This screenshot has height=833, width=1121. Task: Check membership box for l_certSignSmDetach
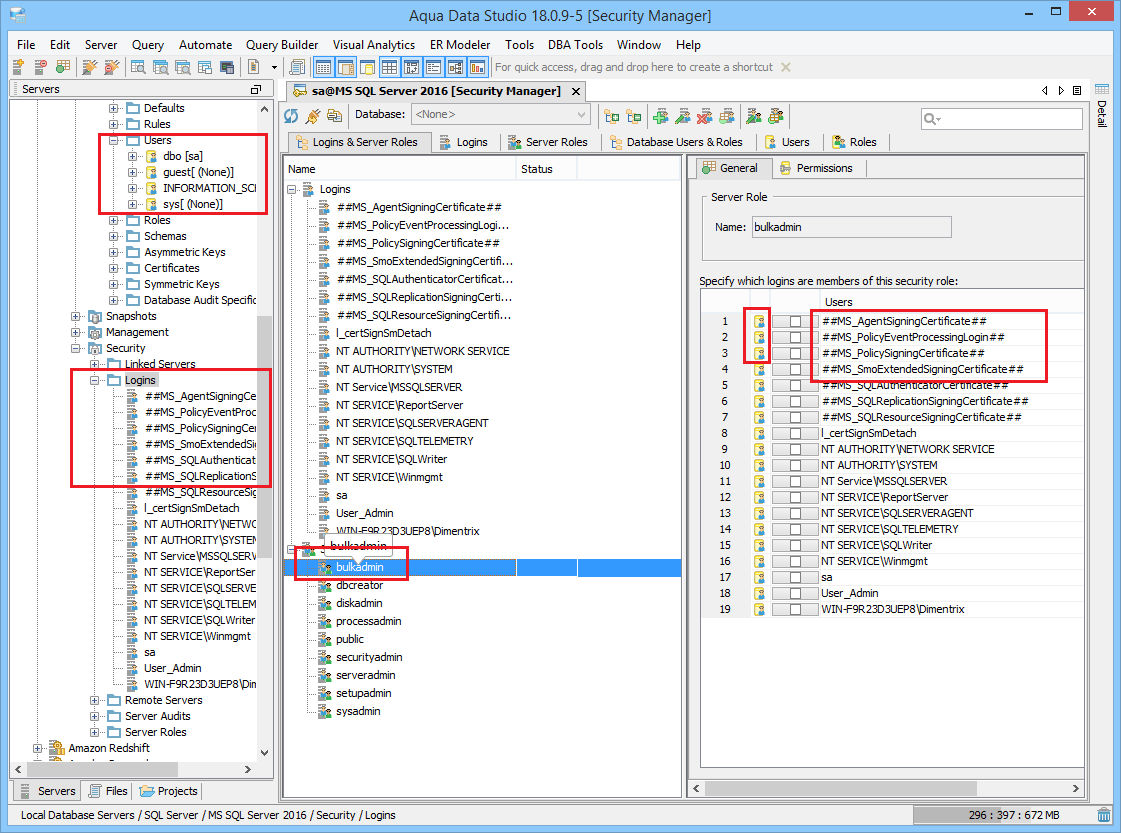click(x=795, y=433)
